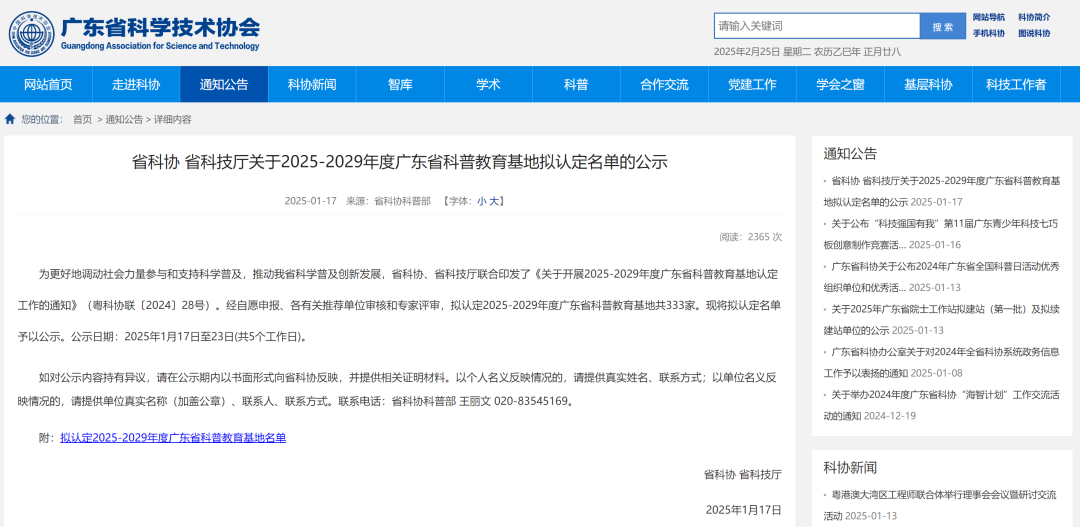Image resolution: width=1080 pixels, height=527 pixels.
Task: Open the 合作交流 navigation menu
Action: [x=664, y=85]
